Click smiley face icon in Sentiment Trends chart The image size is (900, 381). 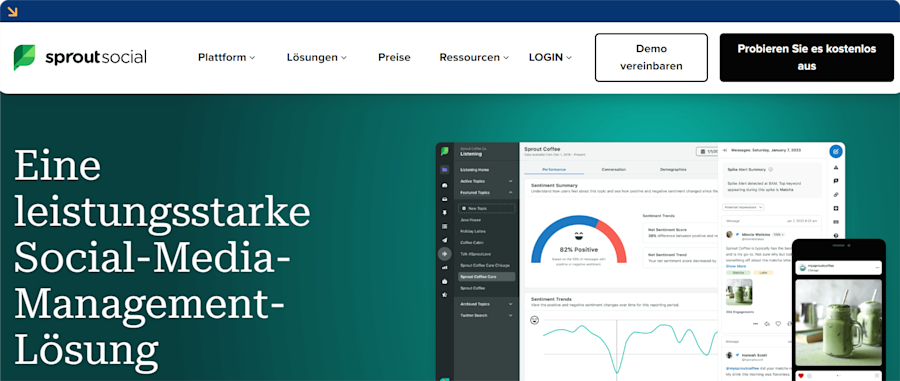tap(534, 320)
